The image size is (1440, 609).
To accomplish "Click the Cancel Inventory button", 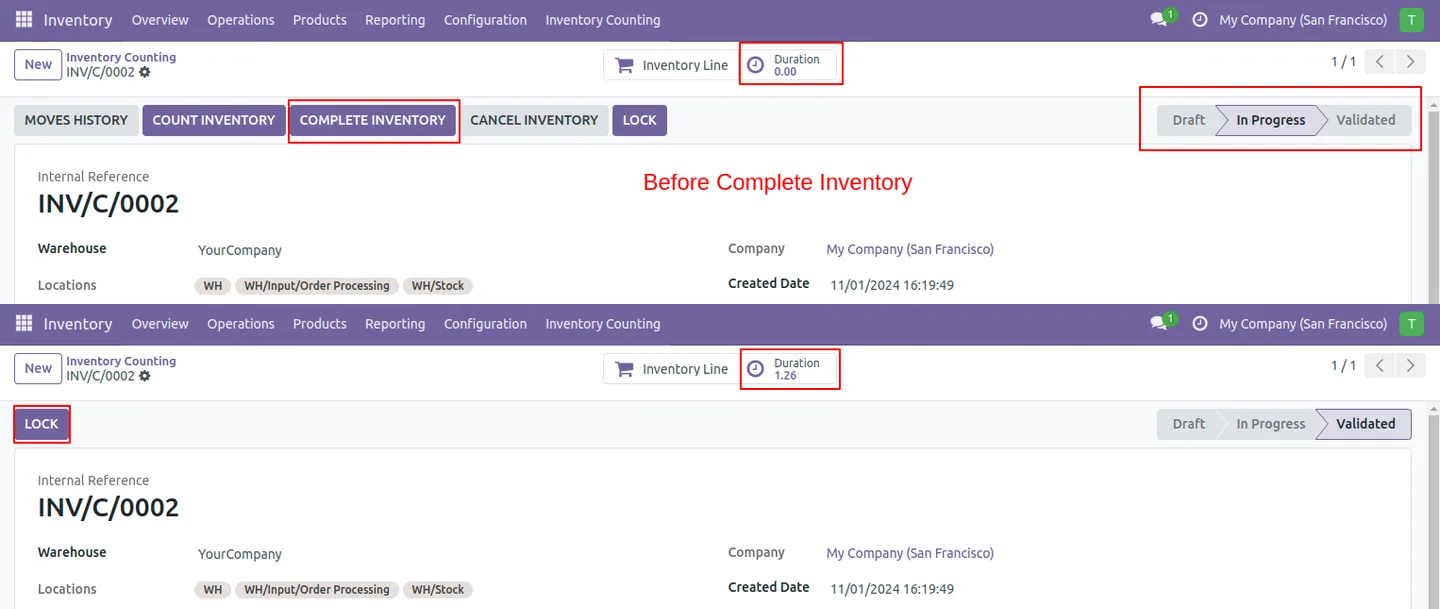I will pyautogui.click(x=534, y=120).
